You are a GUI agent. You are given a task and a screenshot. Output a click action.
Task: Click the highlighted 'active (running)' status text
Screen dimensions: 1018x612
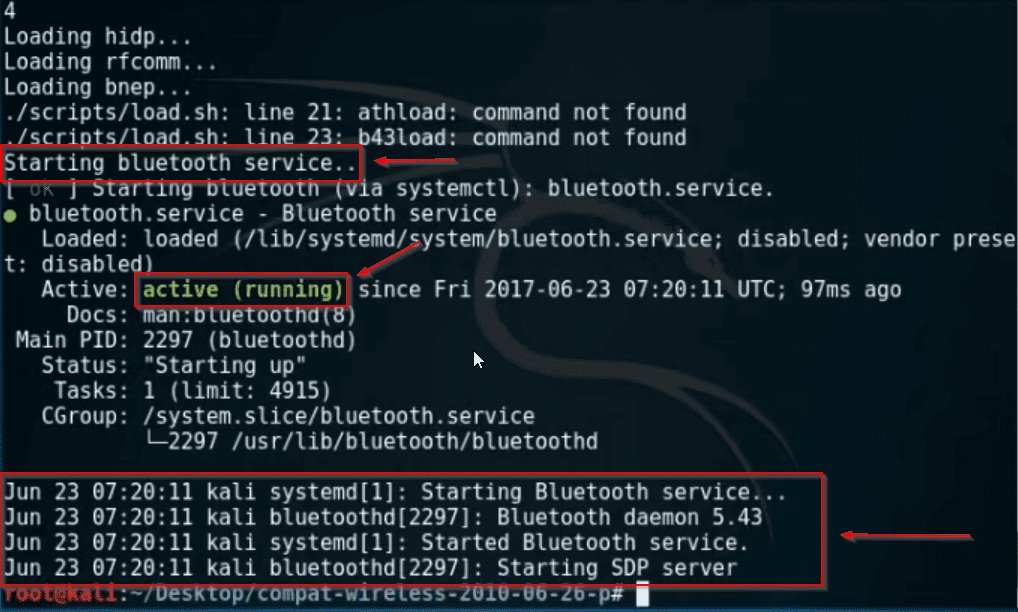click(x=242, y=289)
